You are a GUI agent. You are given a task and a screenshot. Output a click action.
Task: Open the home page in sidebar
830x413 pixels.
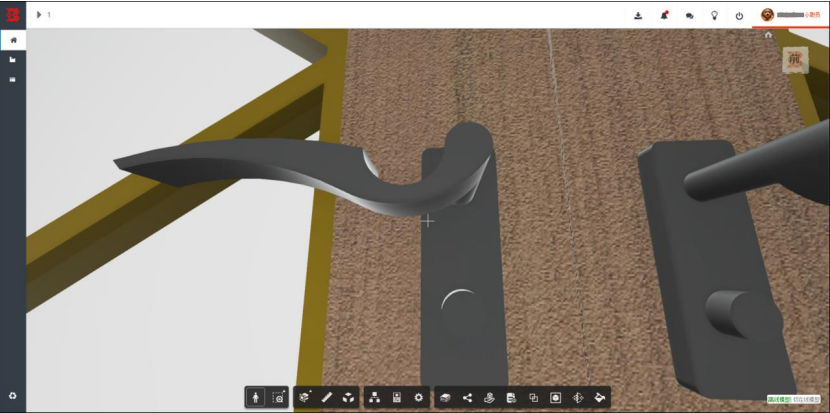tap(13, 40)
